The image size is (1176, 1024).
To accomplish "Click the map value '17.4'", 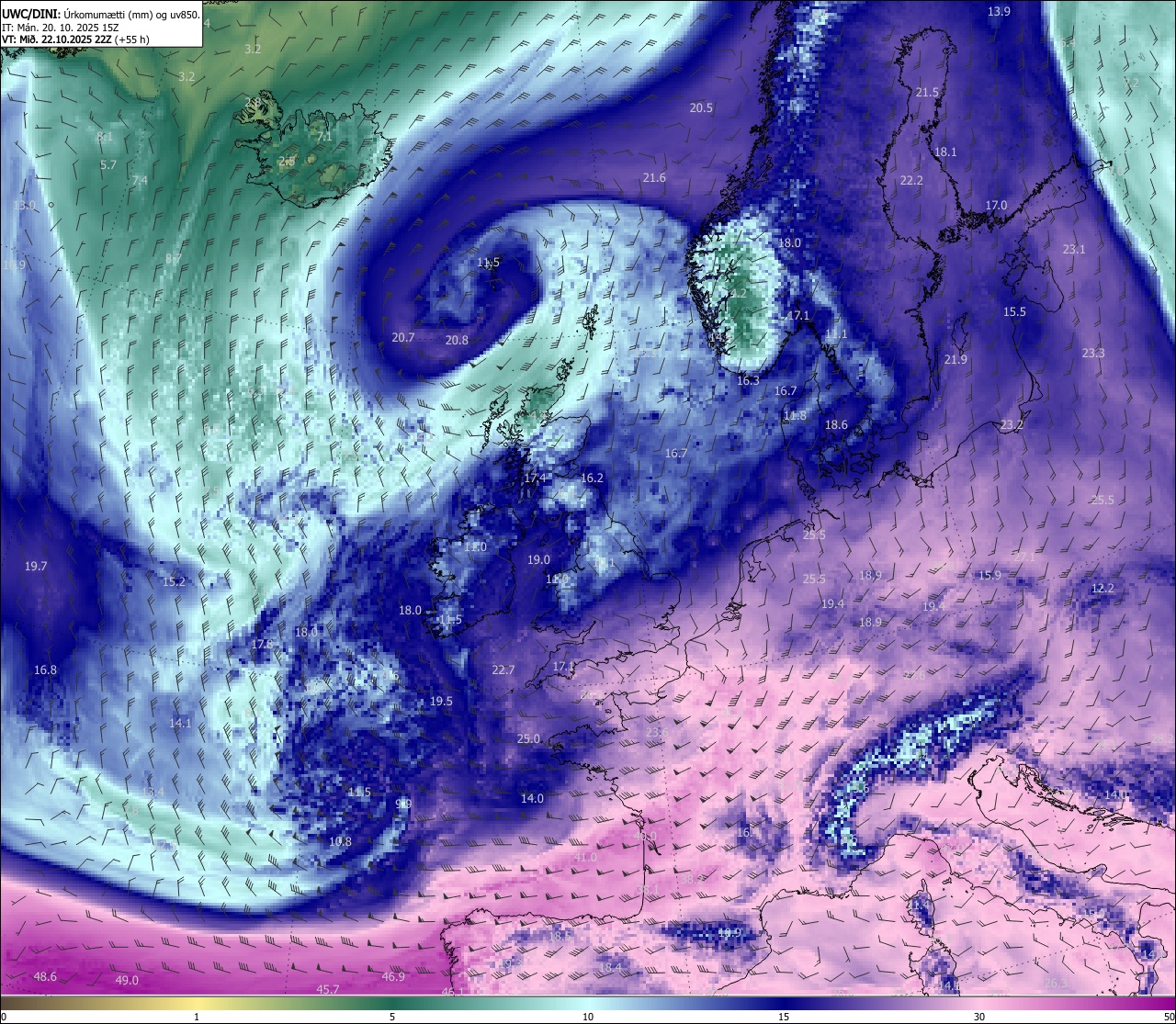I will coord(535,478).
